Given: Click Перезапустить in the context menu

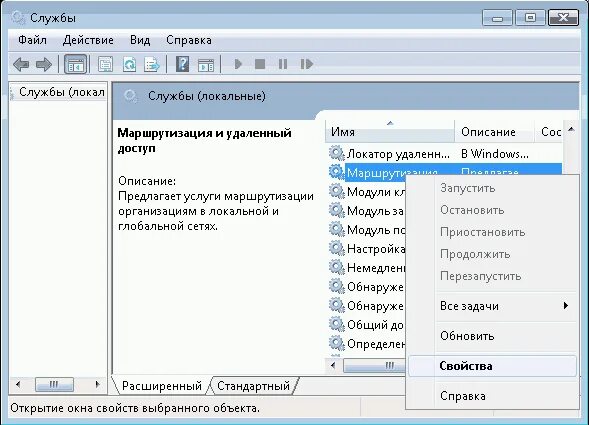Looking at the screenshot, I should (492, 277).
